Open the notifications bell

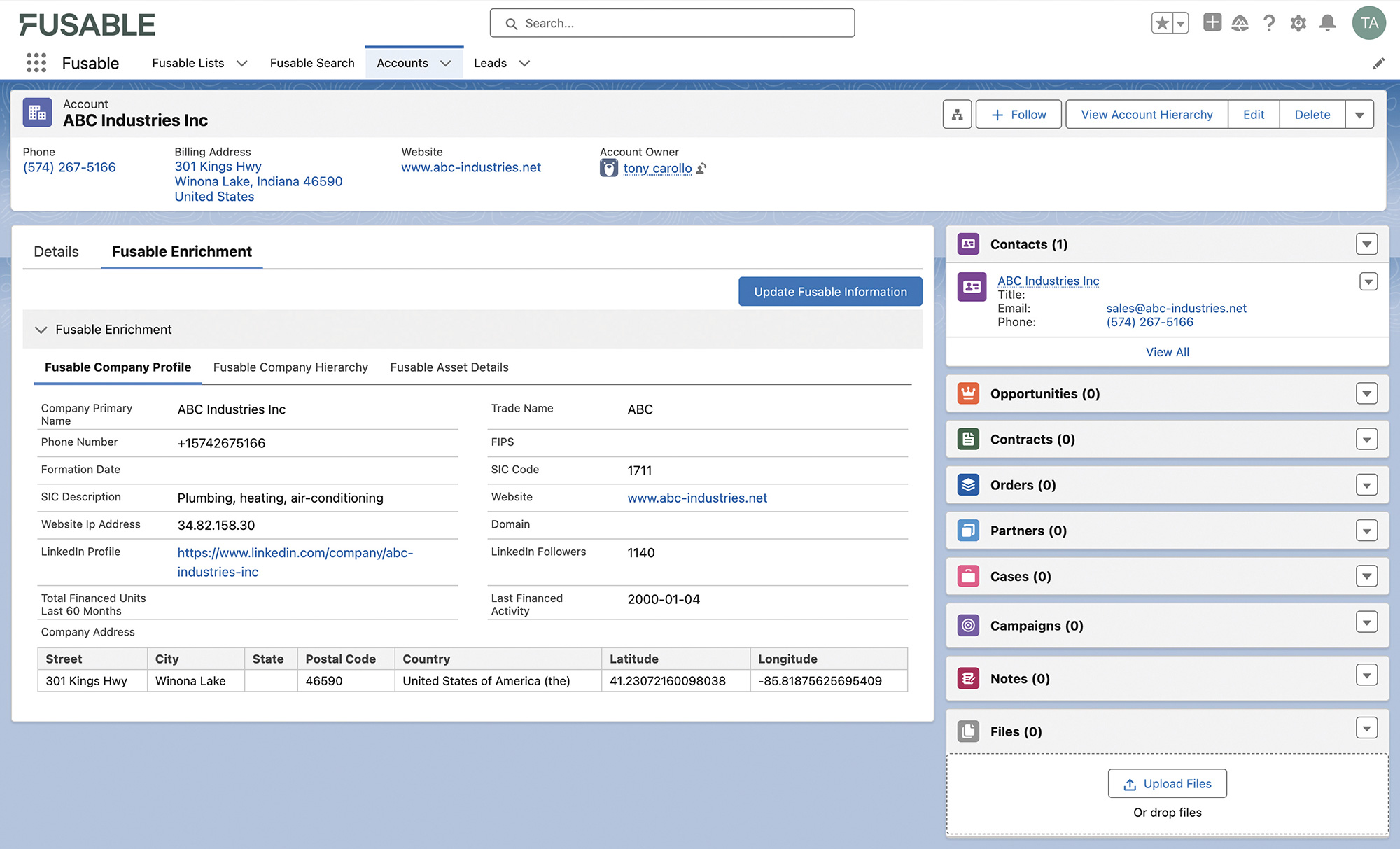1327,23
